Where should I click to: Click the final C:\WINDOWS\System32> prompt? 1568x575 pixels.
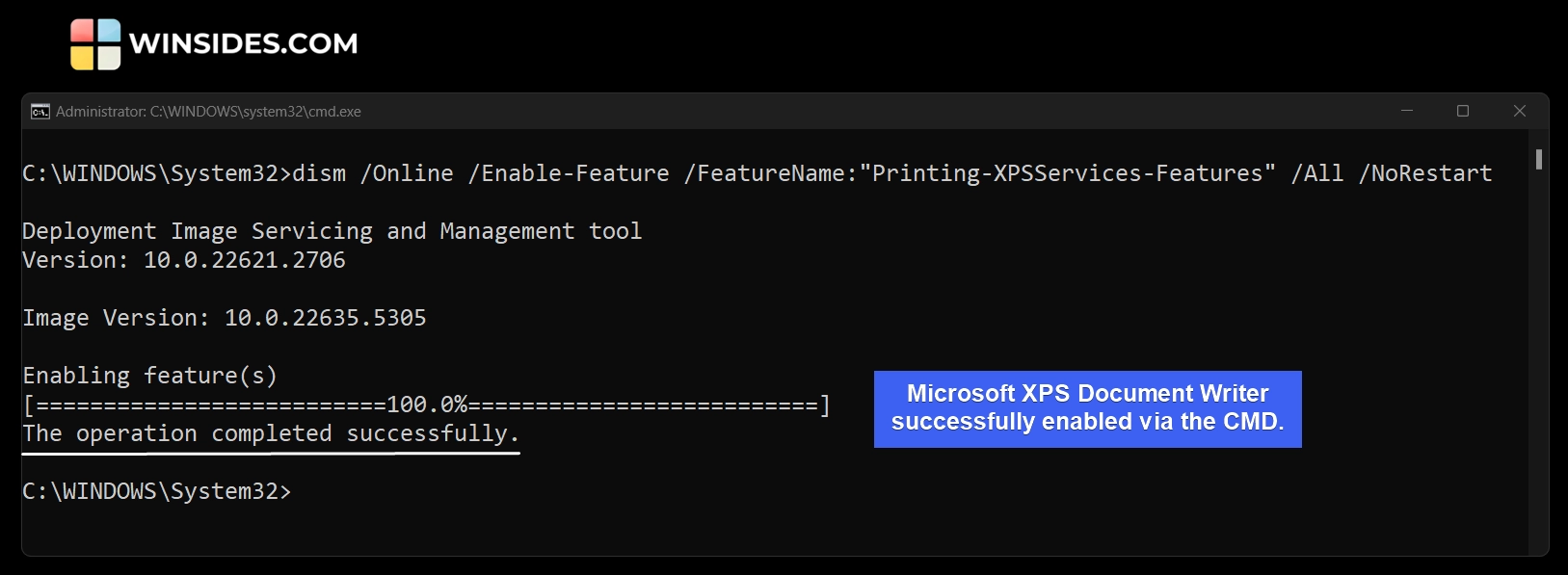pyautogui.click(x=156, y=491)
